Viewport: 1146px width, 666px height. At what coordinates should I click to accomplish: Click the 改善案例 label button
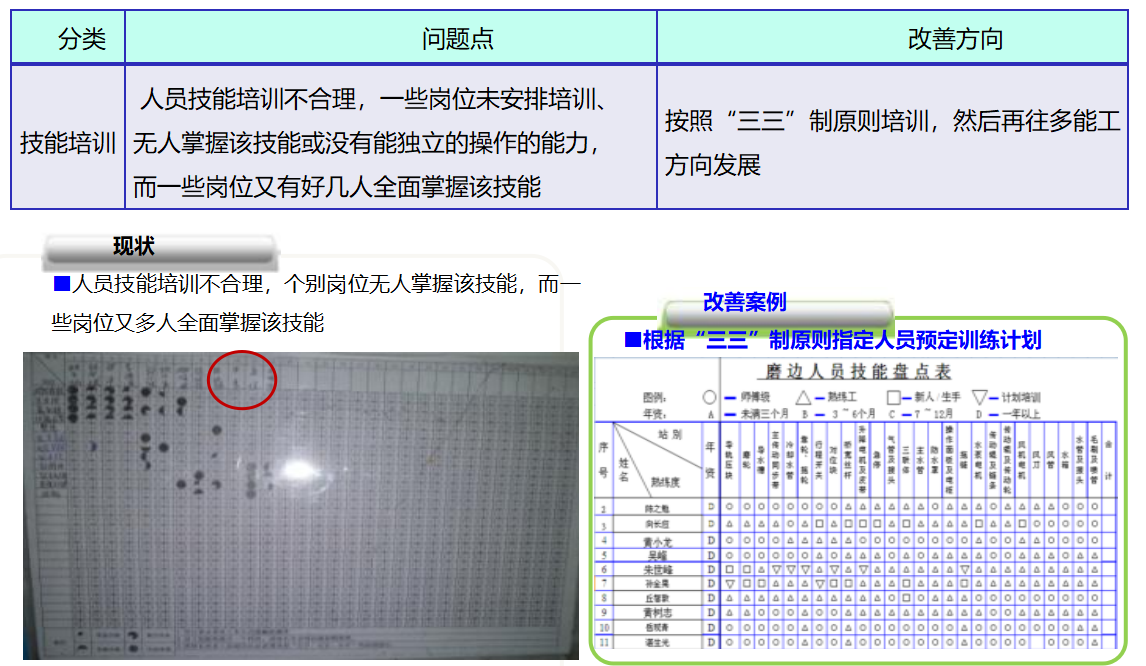744,302
